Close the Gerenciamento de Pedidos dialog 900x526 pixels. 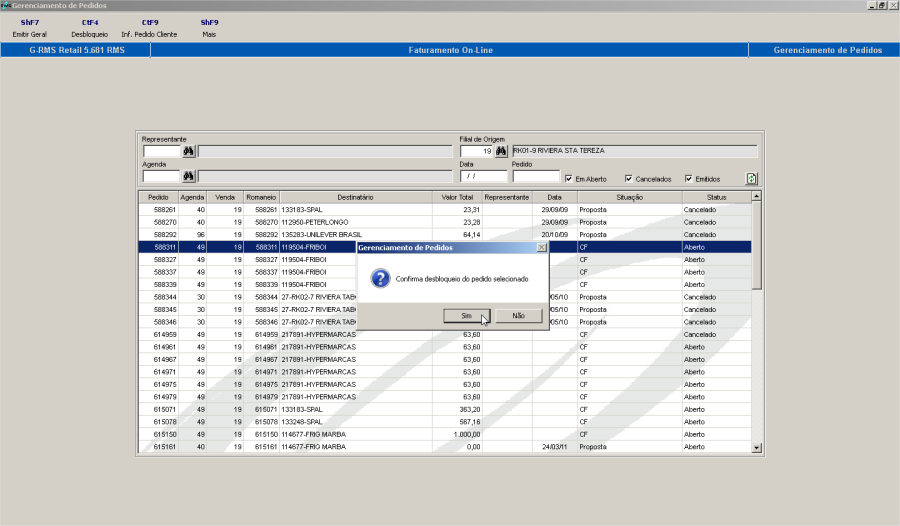541,247
